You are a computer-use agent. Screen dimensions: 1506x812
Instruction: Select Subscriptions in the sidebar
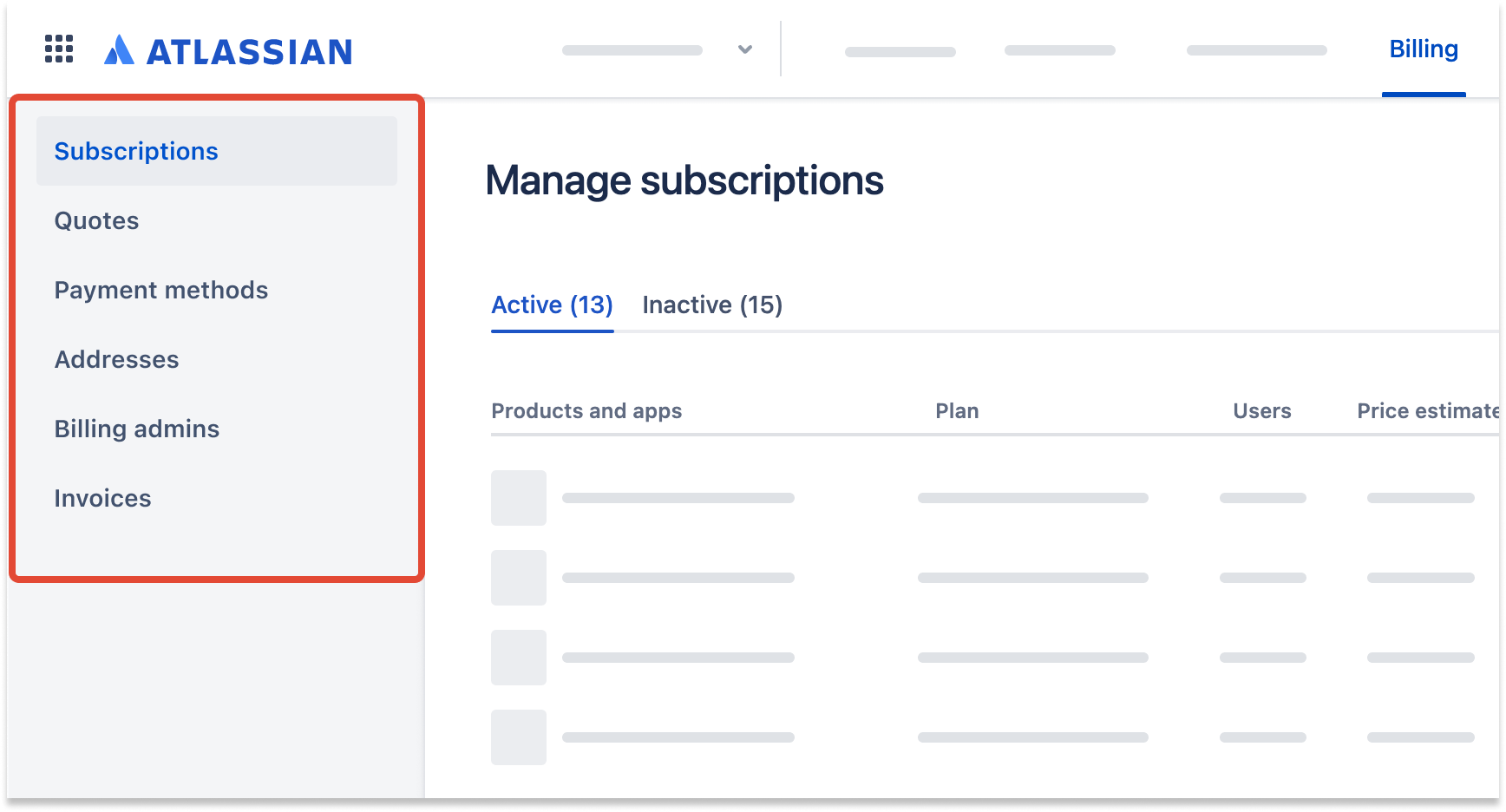click(x=136, y=151)
